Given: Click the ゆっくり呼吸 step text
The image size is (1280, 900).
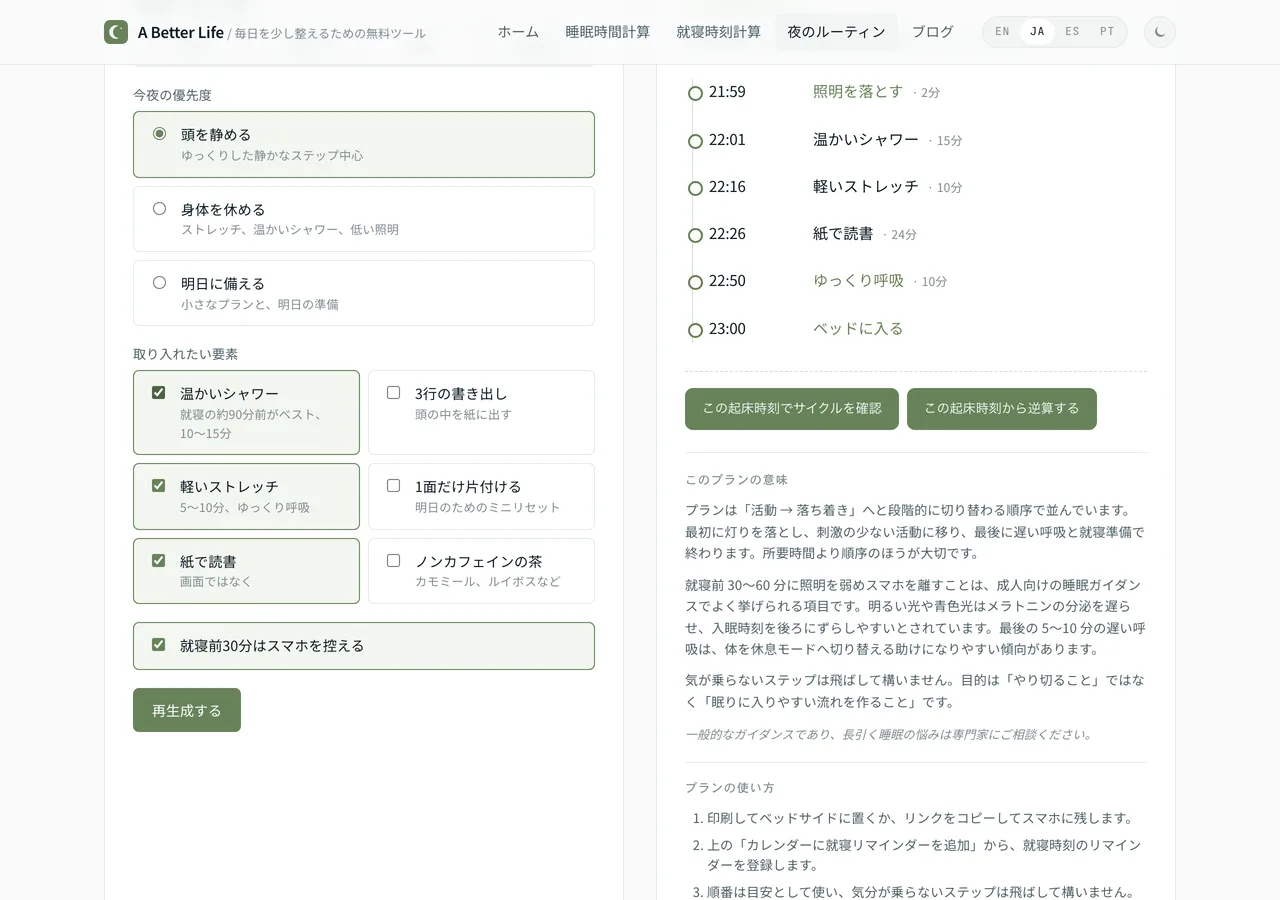Looking at the screenshot, I should click(858, 280).
